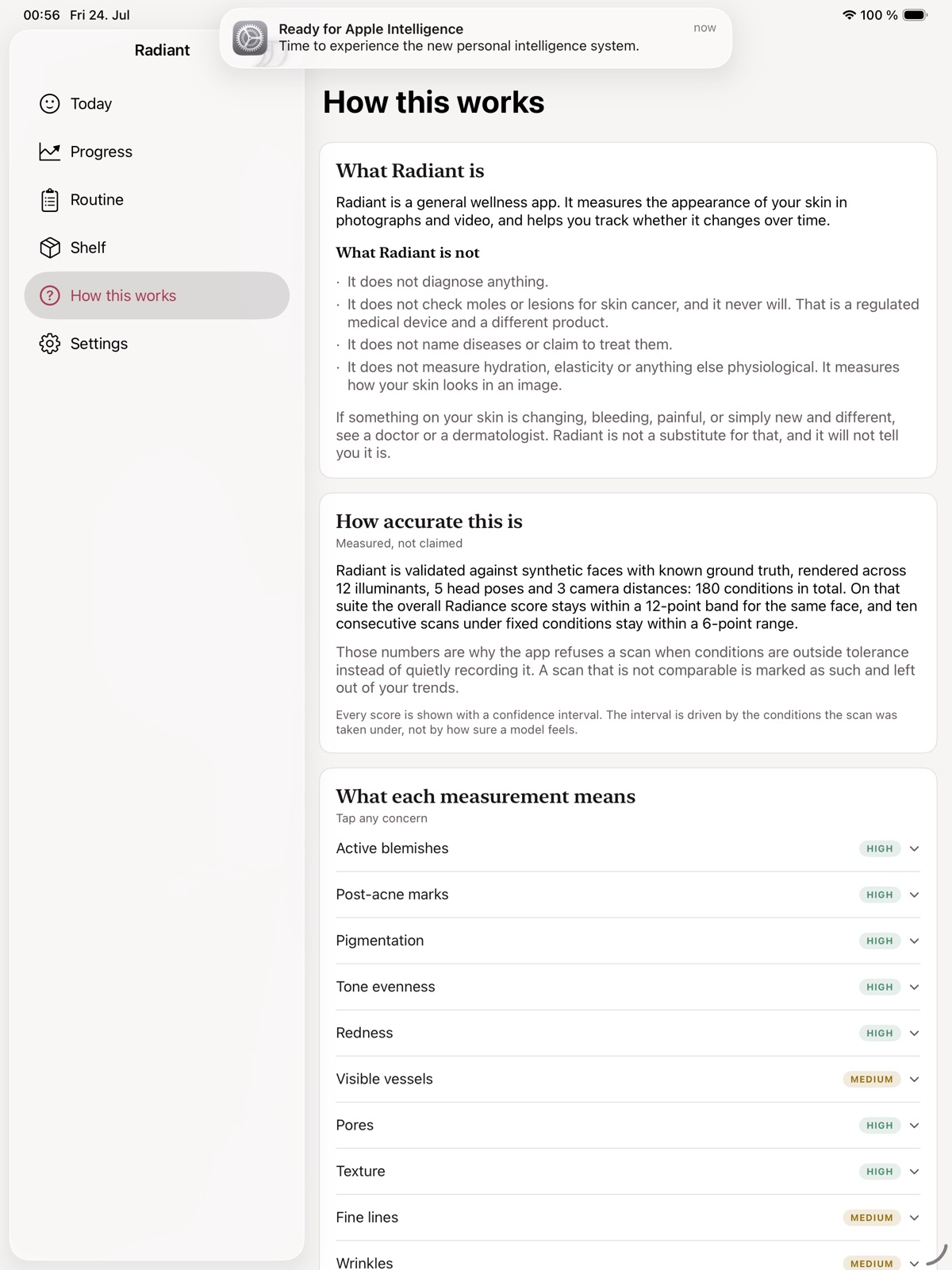
Task: Tap the Apple Intelligence notification settings icon
Action: (x=250, y=37)
